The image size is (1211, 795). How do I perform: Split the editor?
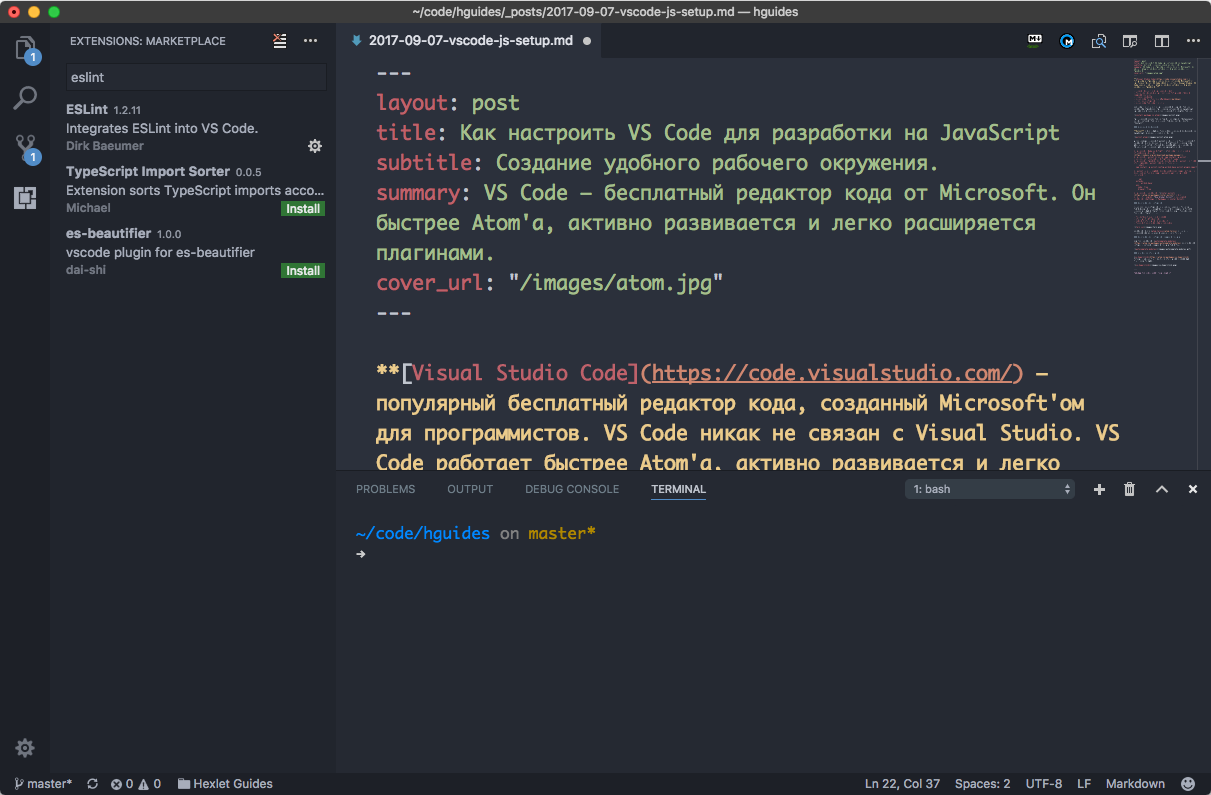point(1161,41)
